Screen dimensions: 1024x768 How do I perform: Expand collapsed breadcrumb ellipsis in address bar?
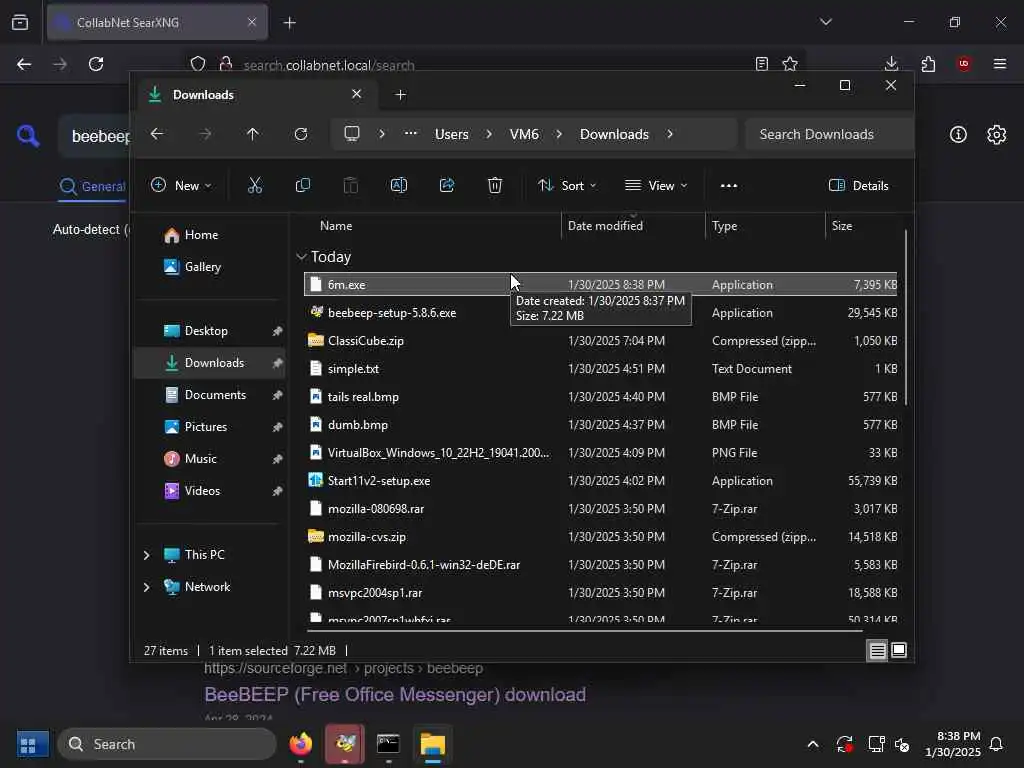click(410, 133)
